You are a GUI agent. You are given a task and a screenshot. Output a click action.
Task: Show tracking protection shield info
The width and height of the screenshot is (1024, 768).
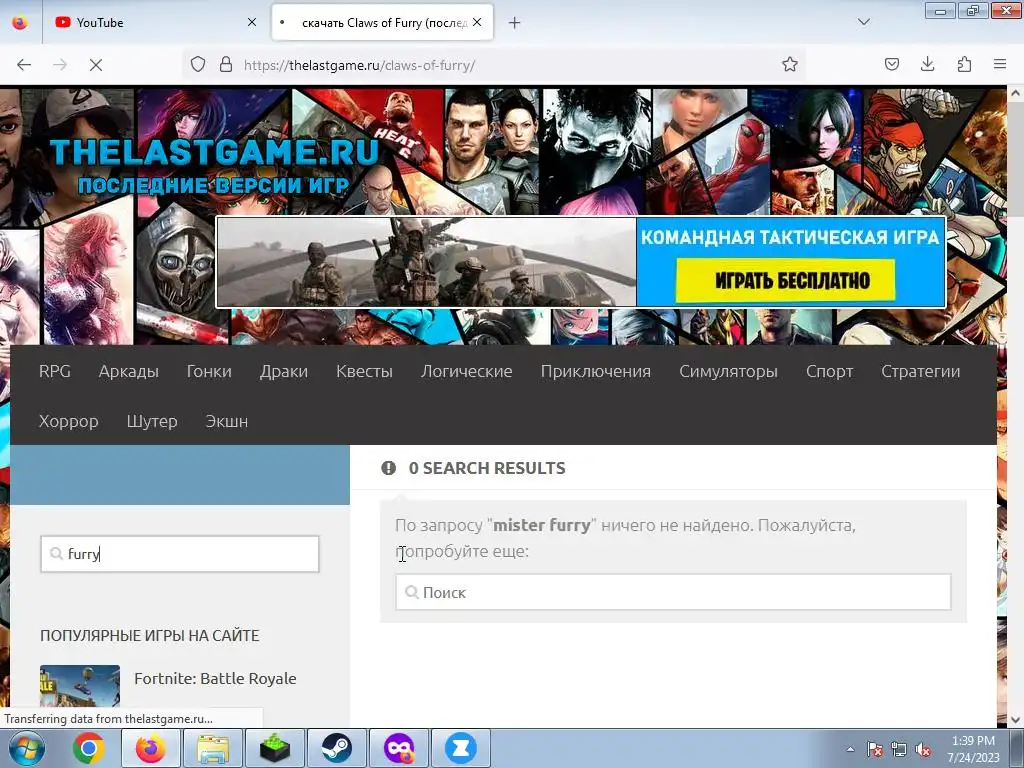click(198, 65)
